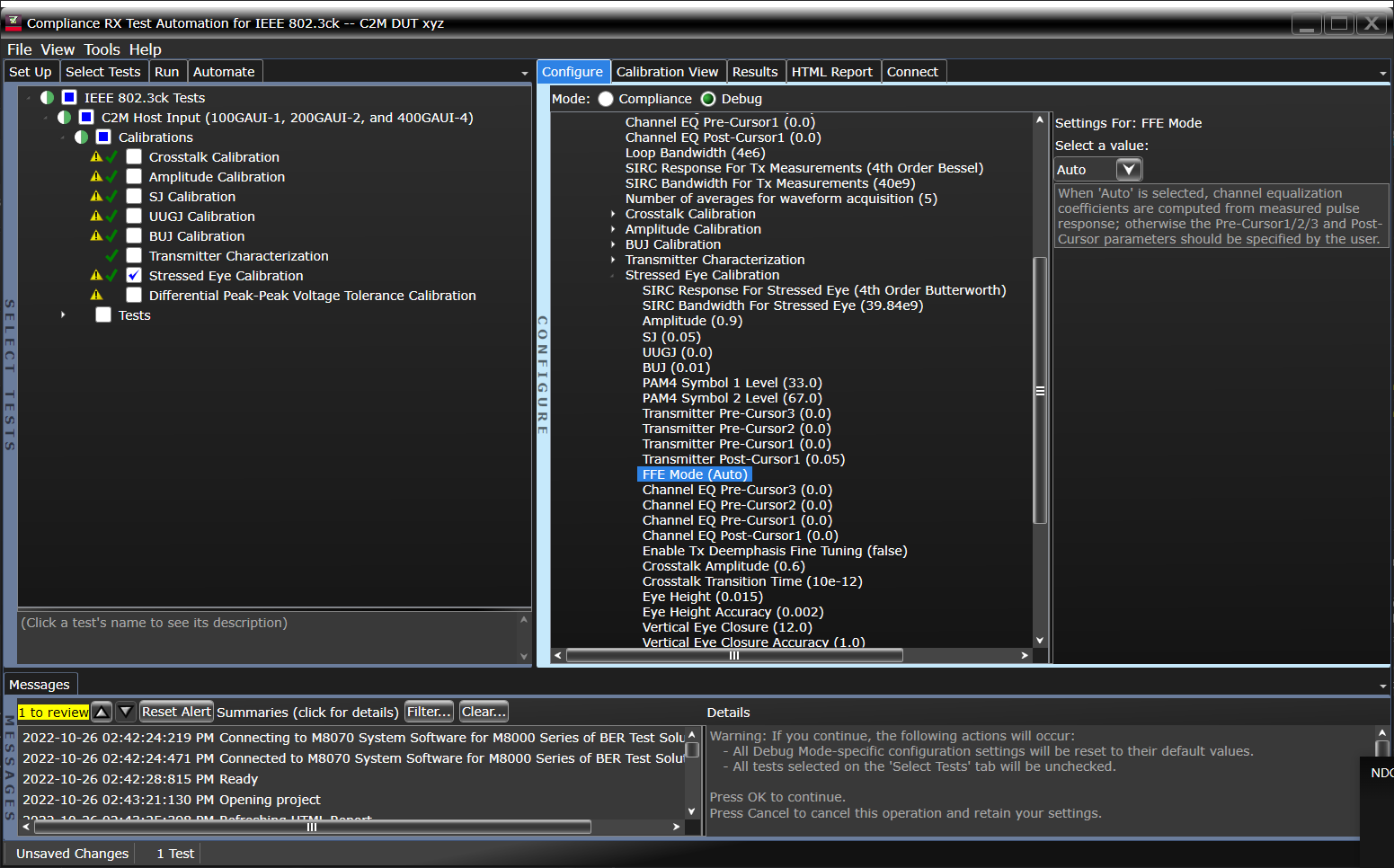This screenshot has width=1394, height=868.
Task: Uncheck Stressed Eye Calibration checkbox
Action: (x=134, y=276)
